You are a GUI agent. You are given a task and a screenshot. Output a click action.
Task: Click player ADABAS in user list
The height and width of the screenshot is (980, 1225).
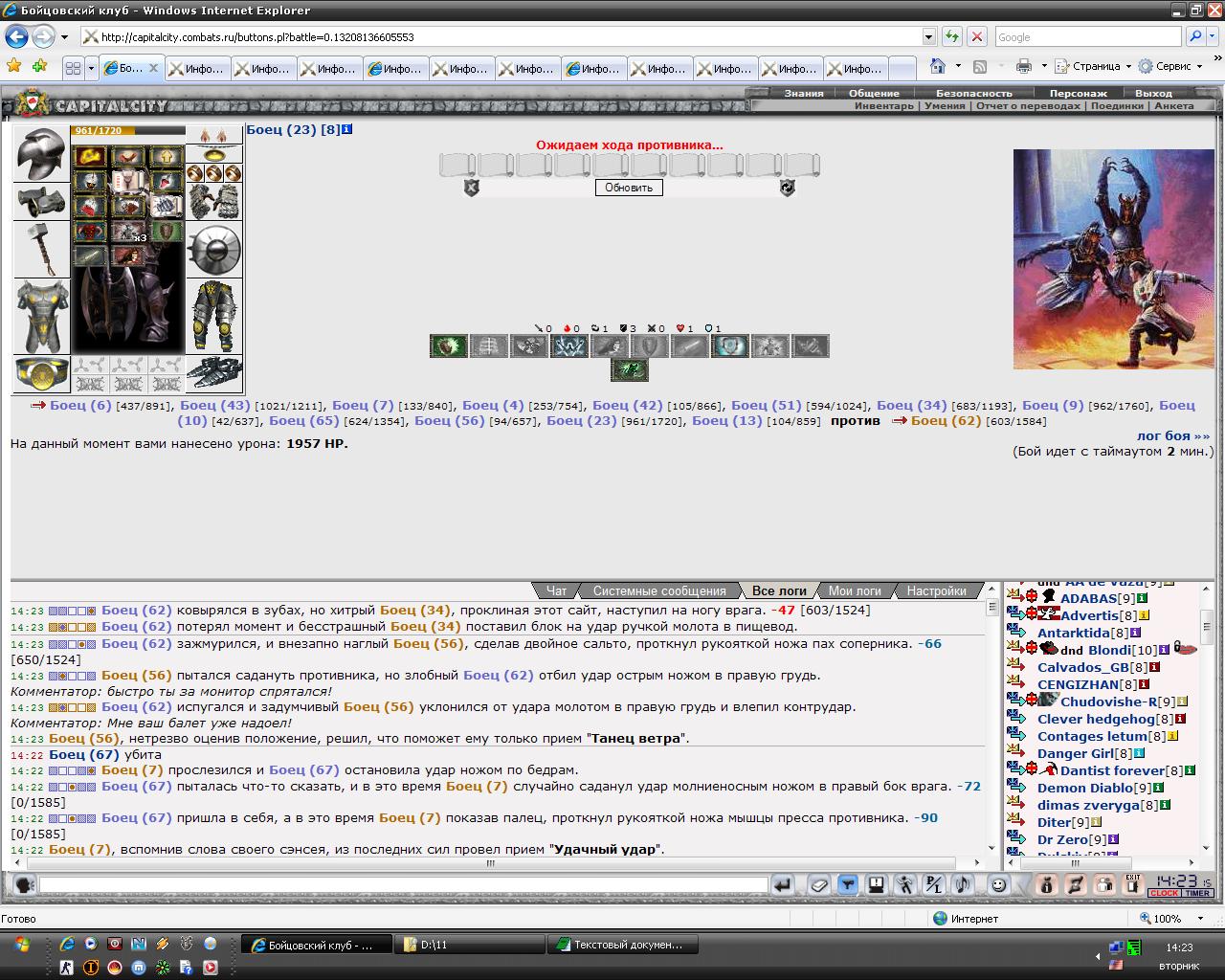click(x=1088, y=598)
